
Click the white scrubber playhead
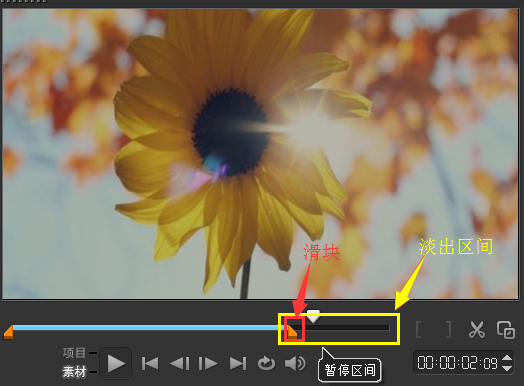[x=313, y=316]
